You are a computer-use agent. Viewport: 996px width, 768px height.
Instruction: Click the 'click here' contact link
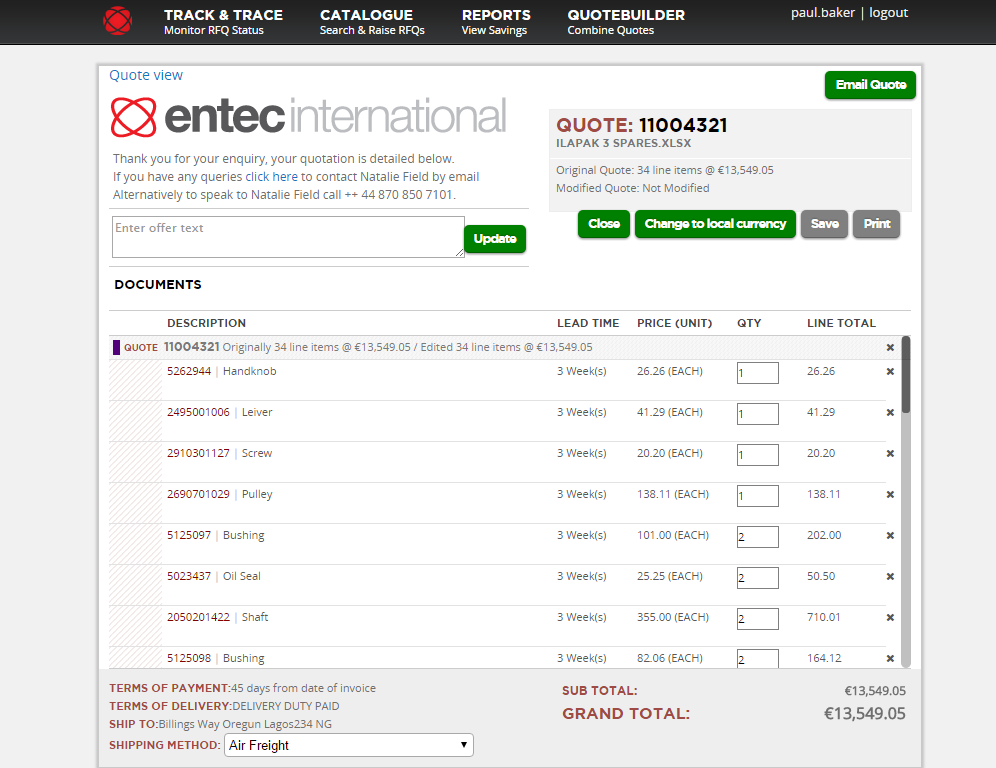click(271, 177)
